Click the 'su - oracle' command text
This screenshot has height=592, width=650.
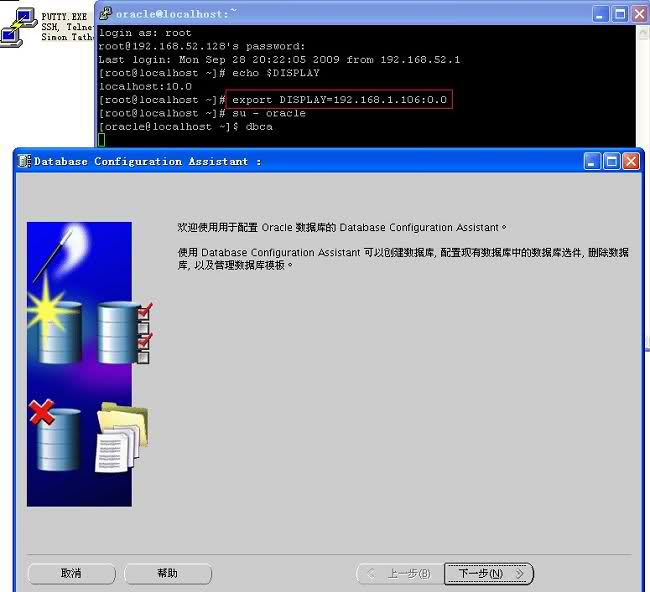tap(269, 113)
